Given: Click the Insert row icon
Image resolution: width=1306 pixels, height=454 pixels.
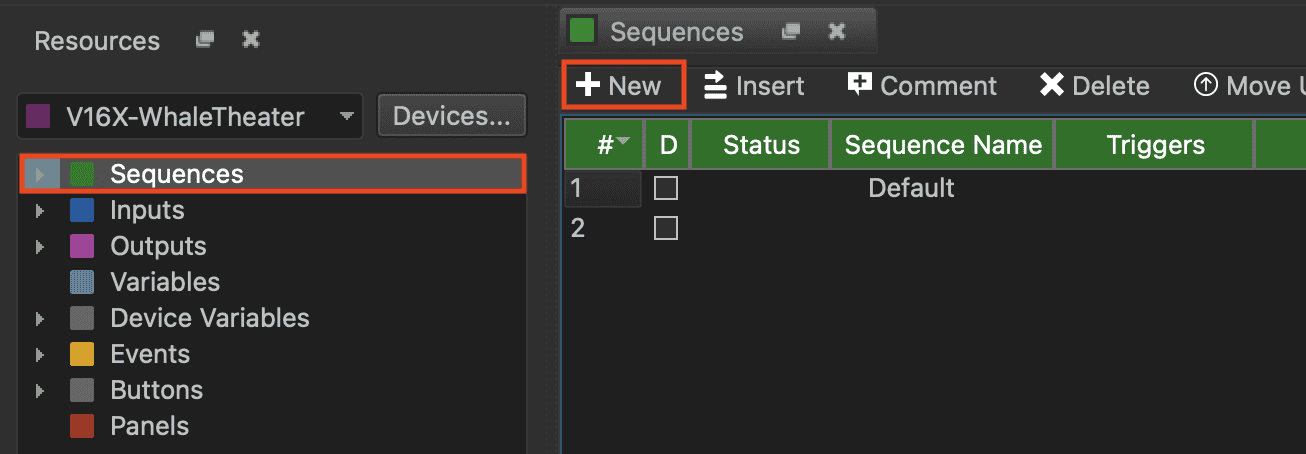Looking at the screenshot, I should [x=715, y=85].
